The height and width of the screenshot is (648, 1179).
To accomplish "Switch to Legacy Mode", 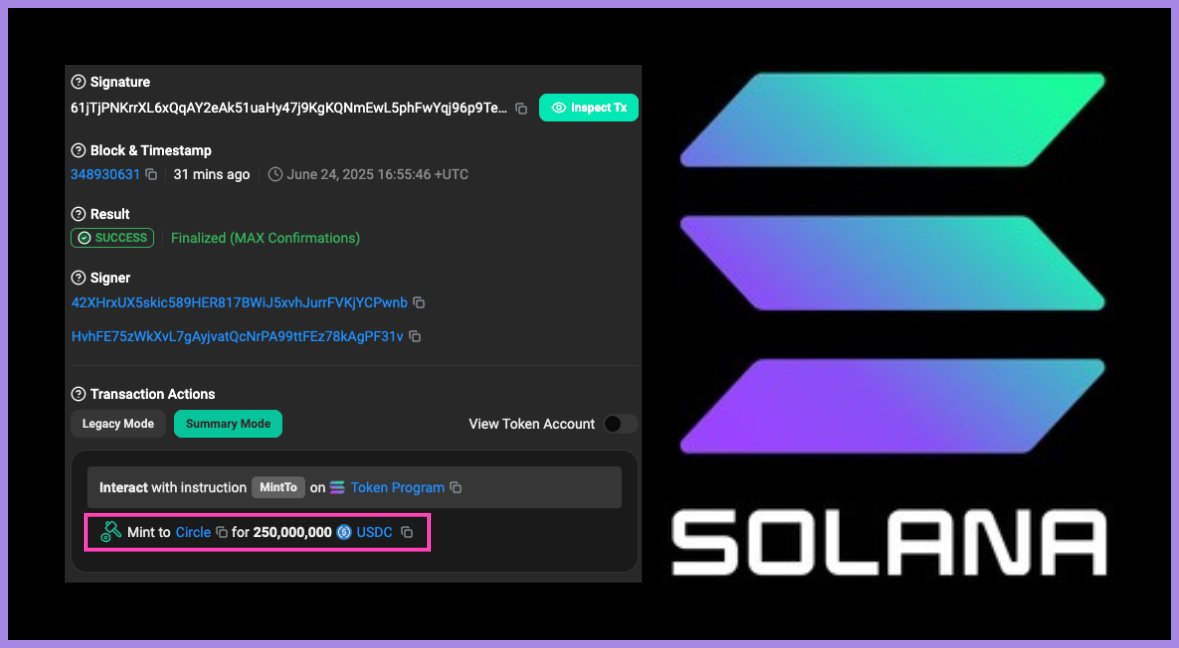I will [x=118, y=424].
